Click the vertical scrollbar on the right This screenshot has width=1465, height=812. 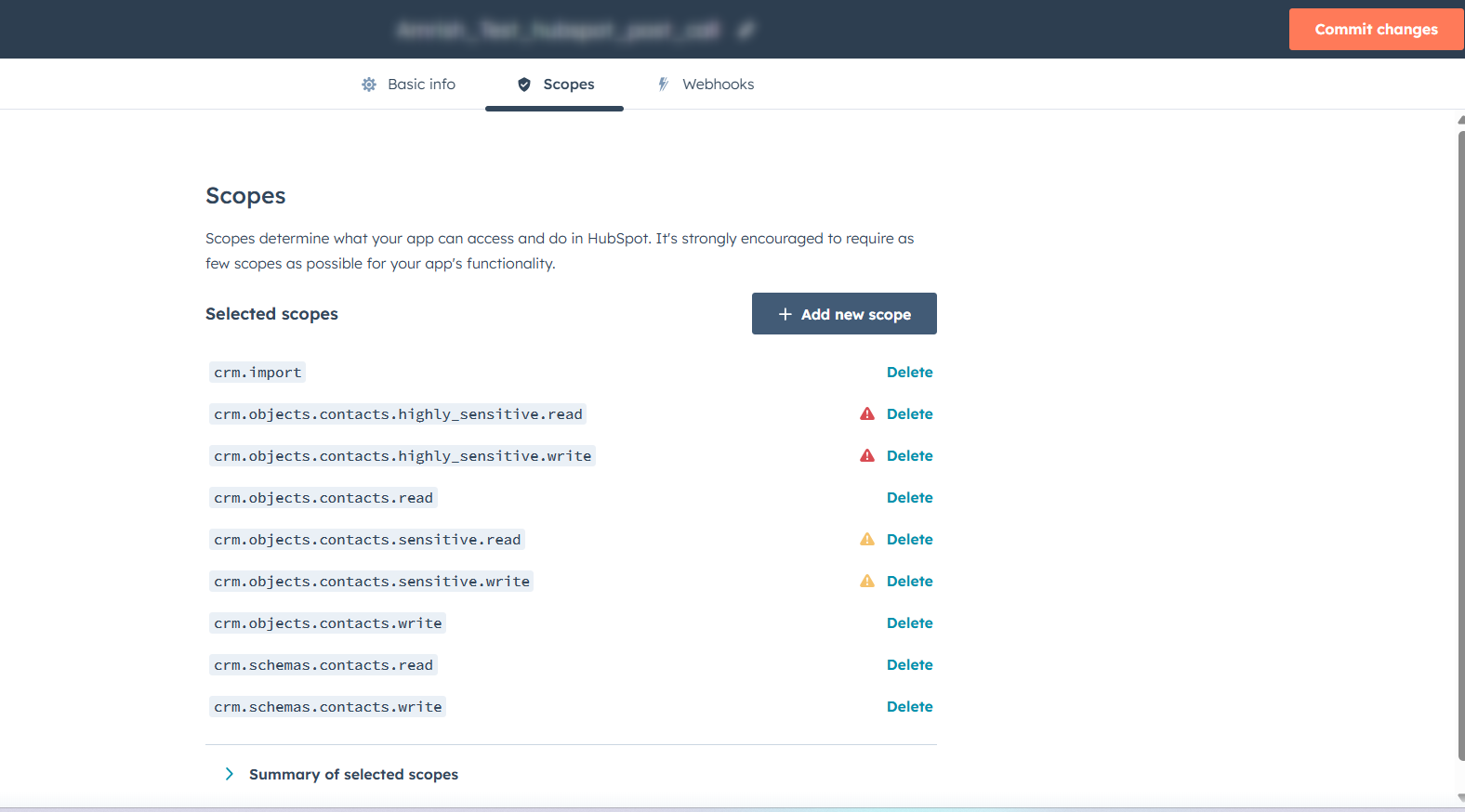[1460, 446]
